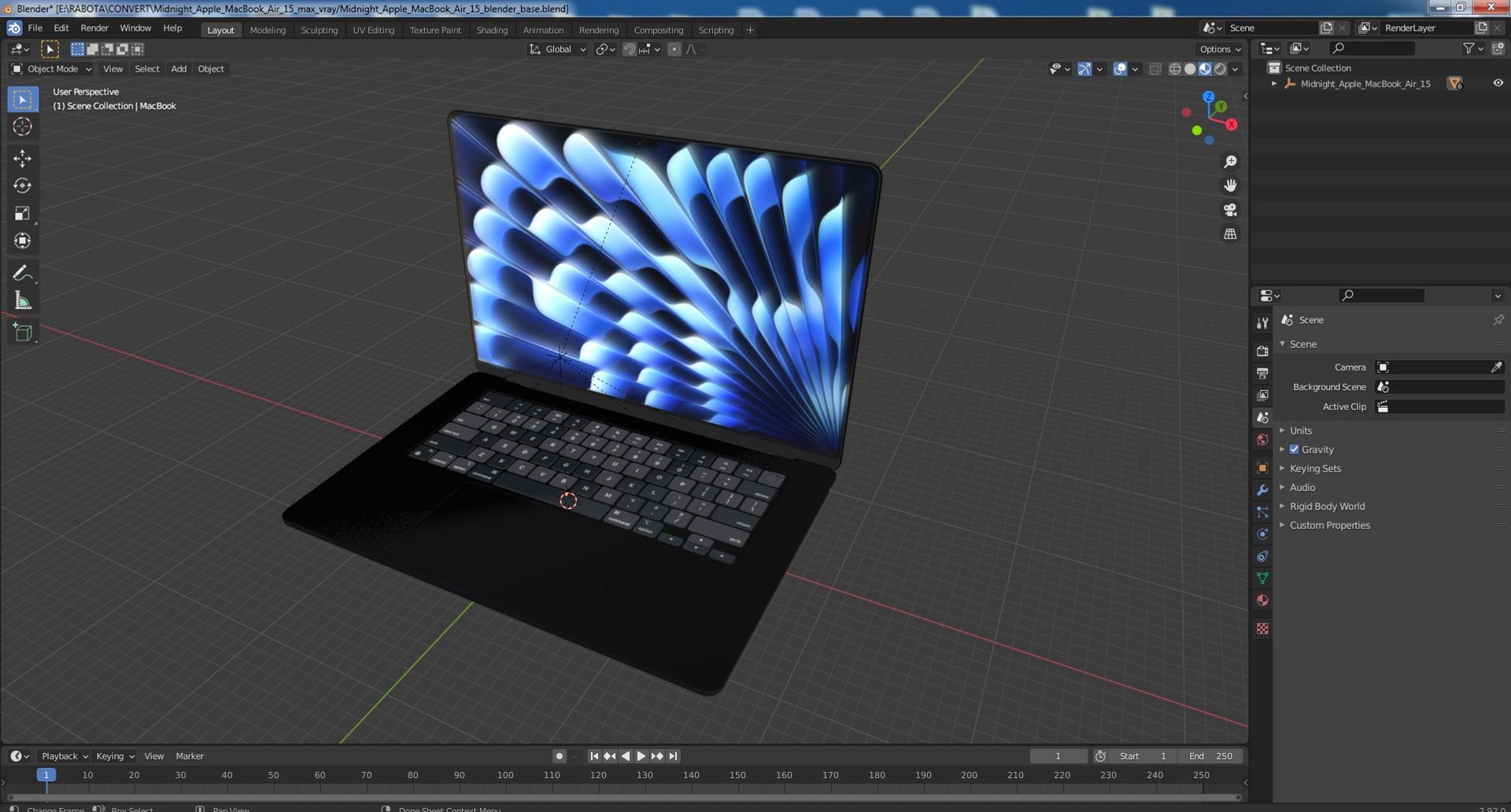
Task: Open the Output properties tab
Action: (x=1262, y=373)
